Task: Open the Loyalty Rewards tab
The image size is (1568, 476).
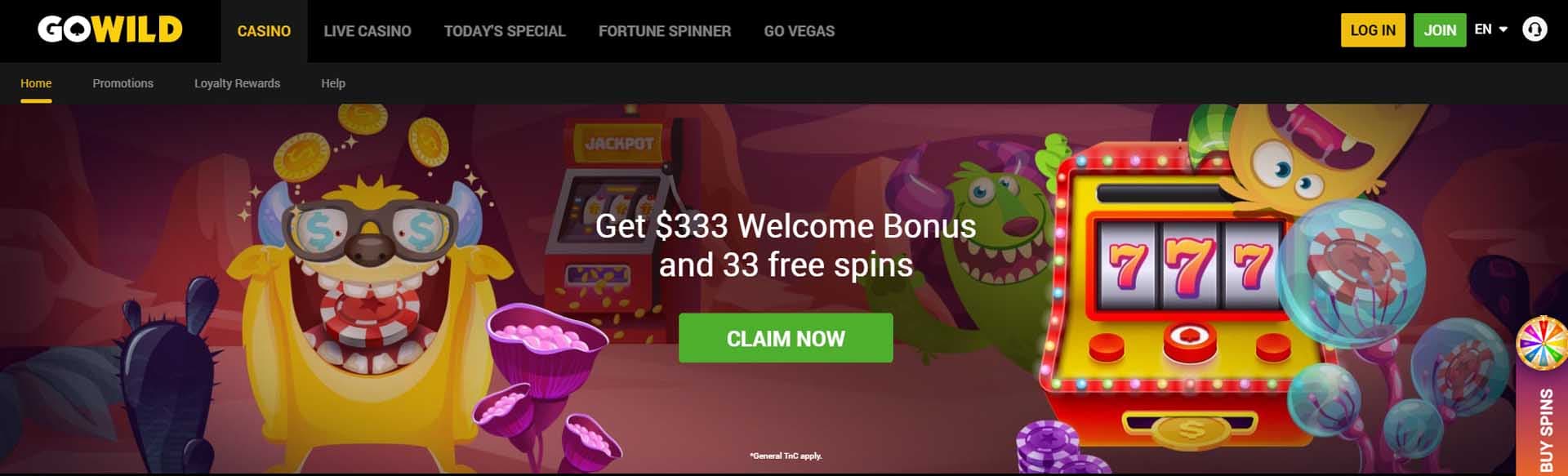Action: click(237, 83)
